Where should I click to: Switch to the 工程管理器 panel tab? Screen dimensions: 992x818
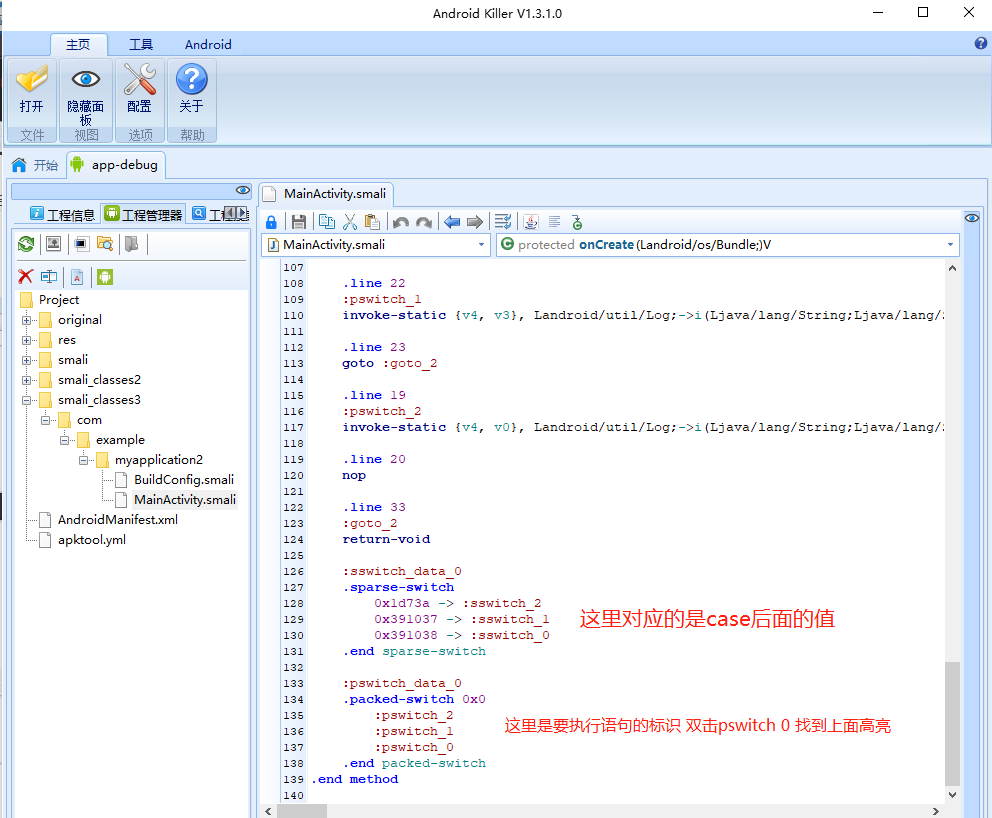[144, 215]
